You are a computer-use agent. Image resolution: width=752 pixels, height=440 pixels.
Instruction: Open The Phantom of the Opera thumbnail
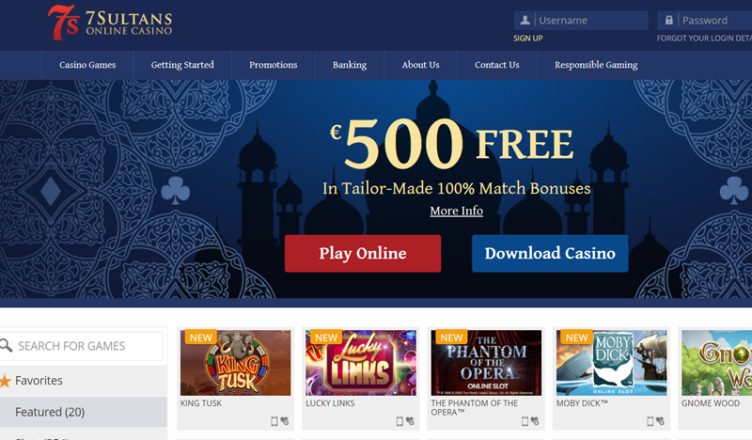click(486, 362)
